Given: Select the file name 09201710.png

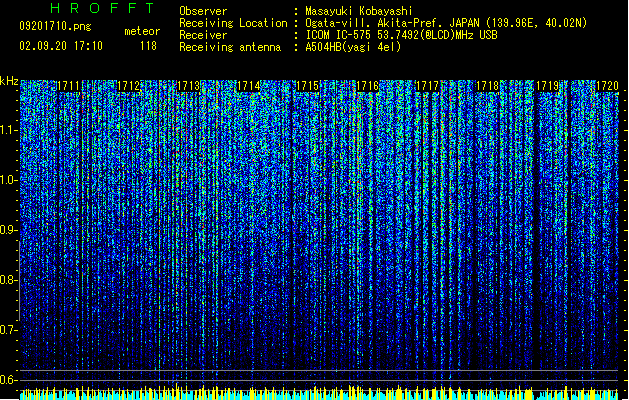Looking at the screenshot, I should (x=55, y=26).
